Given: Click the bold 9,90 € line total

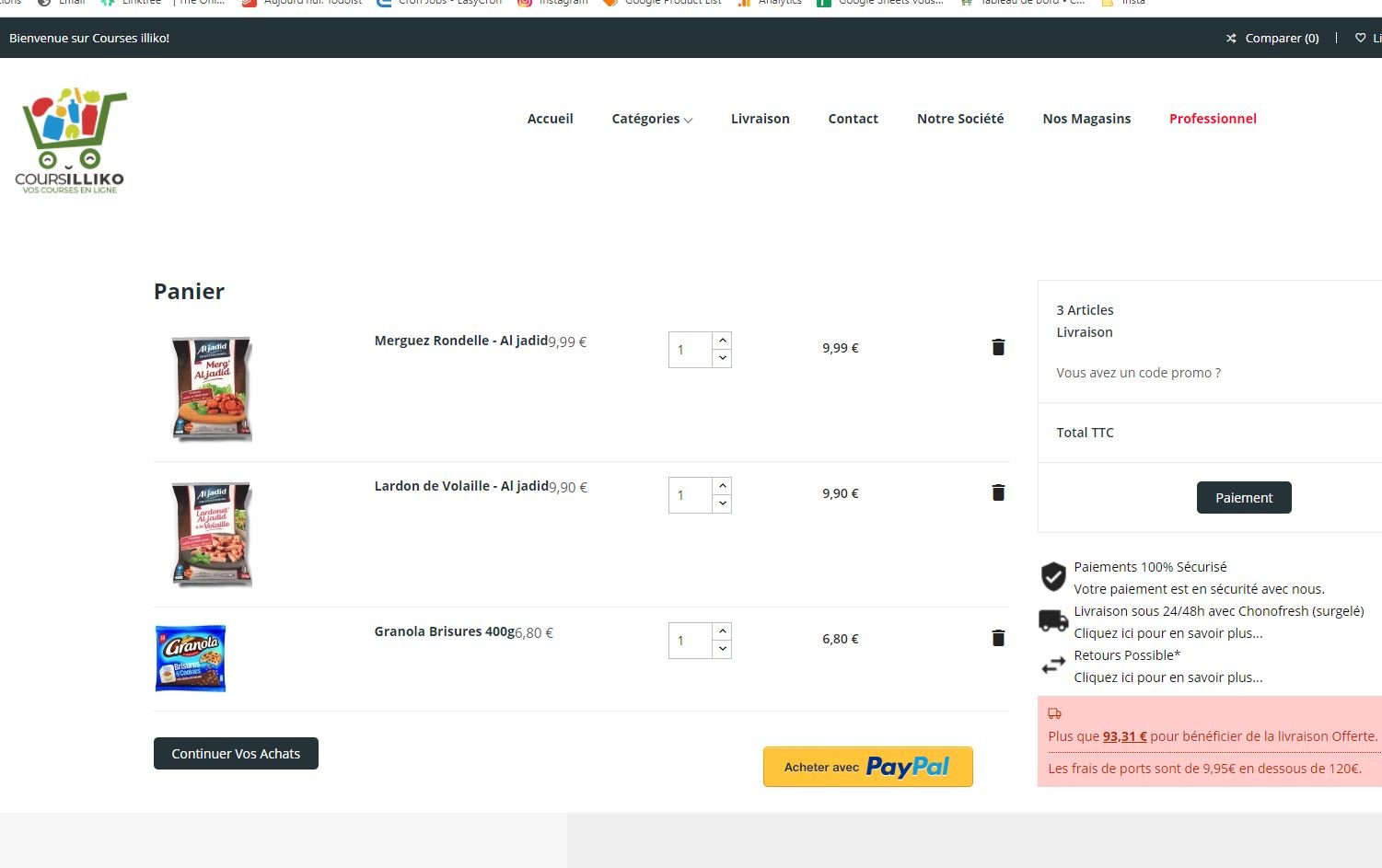Looking at the screenshot, I should coord(841,493).
